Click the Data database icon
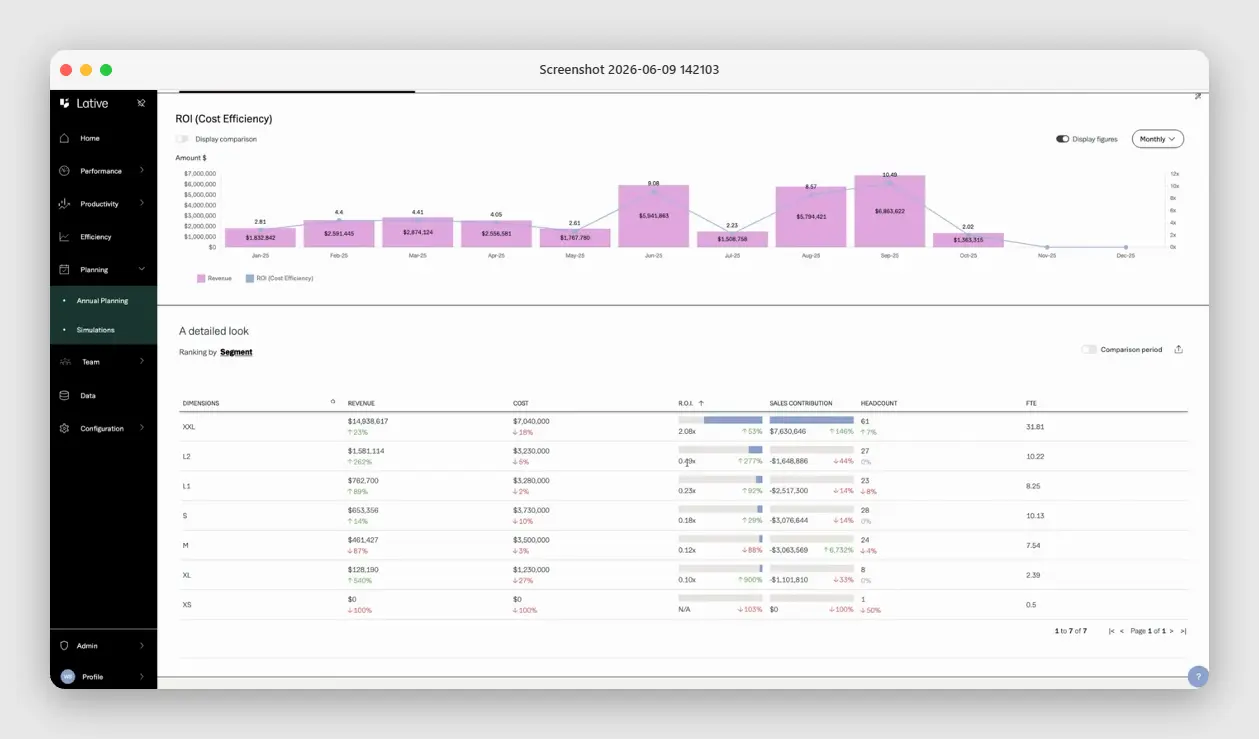This screenshot has width=1259, height=739. [x=64, y=395]
